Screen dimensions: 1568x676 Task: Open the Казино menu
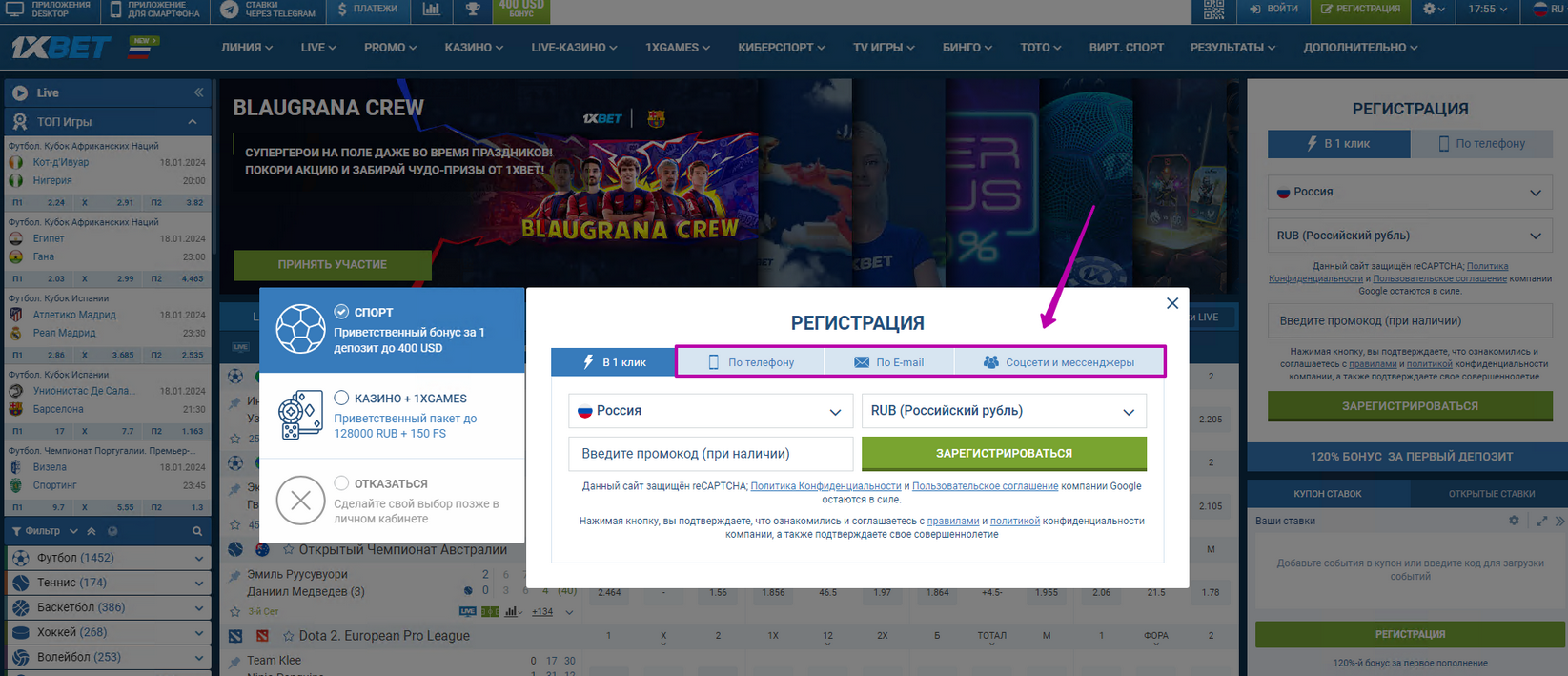click(474, 47)
